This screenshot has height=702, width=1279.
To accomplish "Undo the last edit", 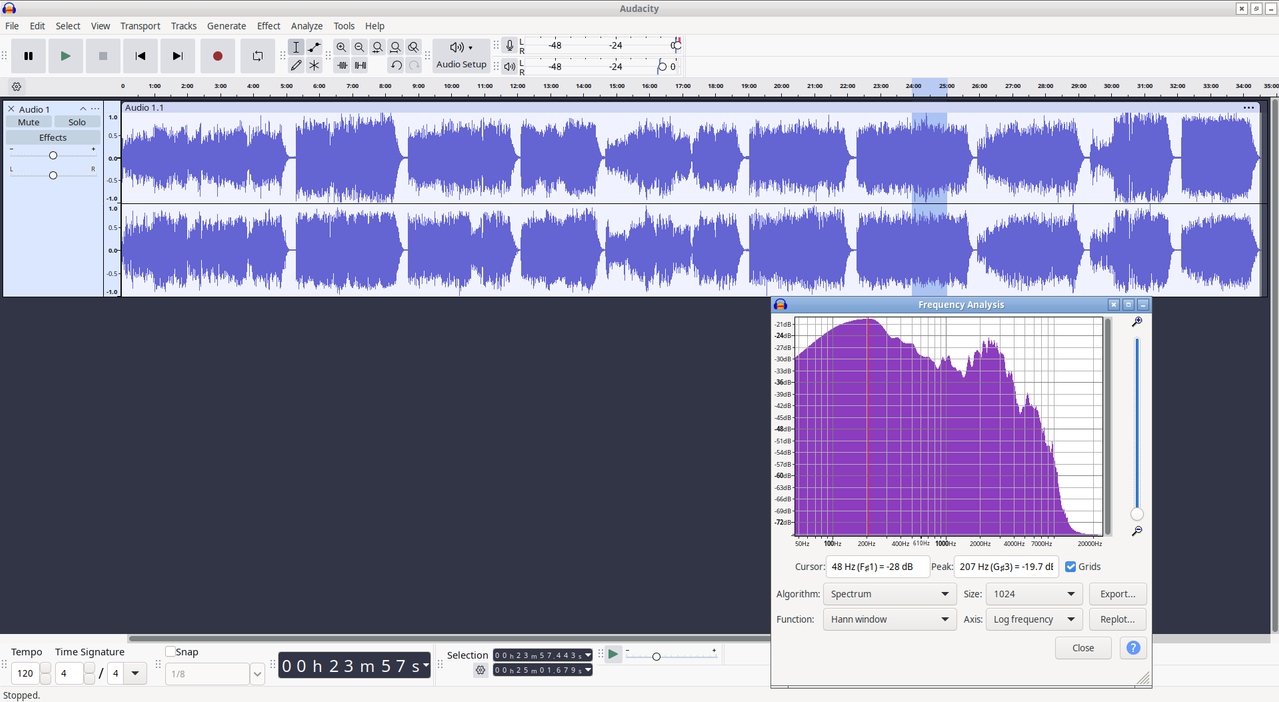I will coord(396,65).
